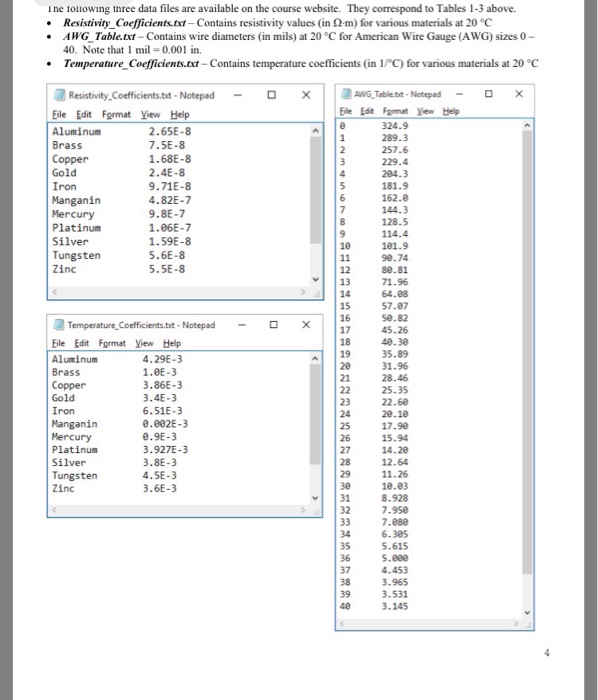Minimize the Temperature_Coefficients Notepad window

(242, 325)
